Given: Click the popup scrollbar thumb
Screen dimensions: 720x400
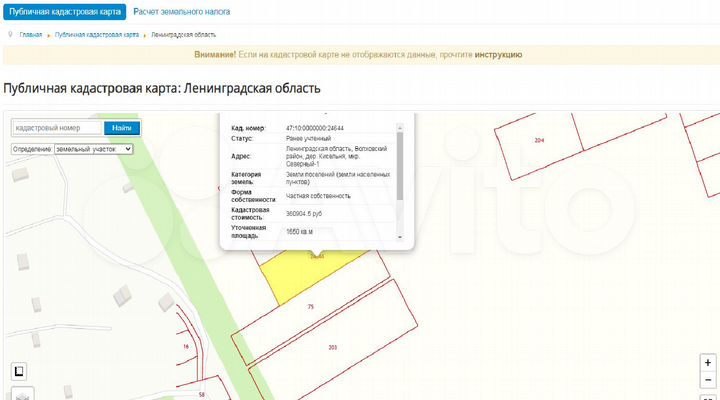Looking at the screenshot, I should pyautogui.click(x=399, y=166).
